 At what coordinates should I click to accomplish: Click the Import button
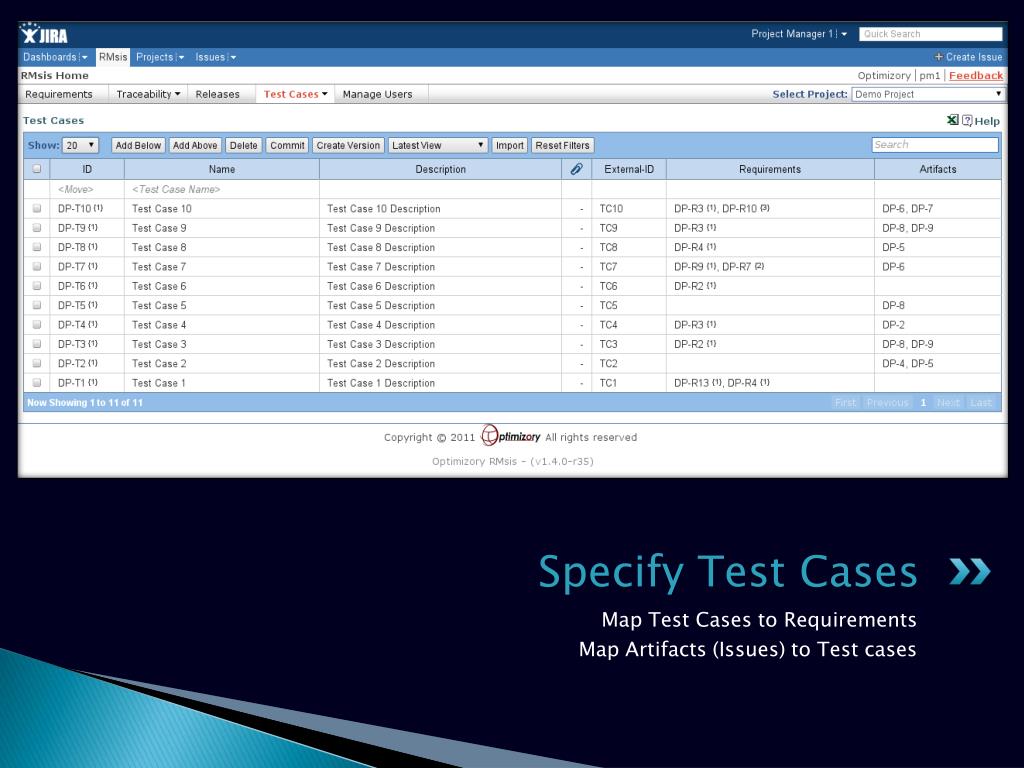click(x=509, y=146)
